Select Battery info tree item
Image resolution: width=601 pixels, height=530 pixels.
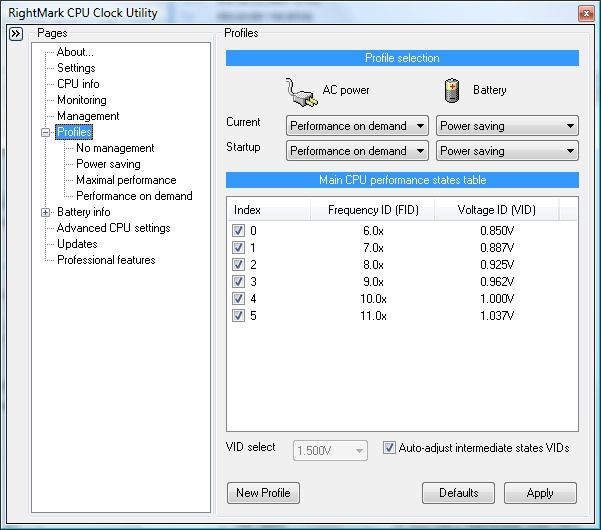(x=84, y=212)
